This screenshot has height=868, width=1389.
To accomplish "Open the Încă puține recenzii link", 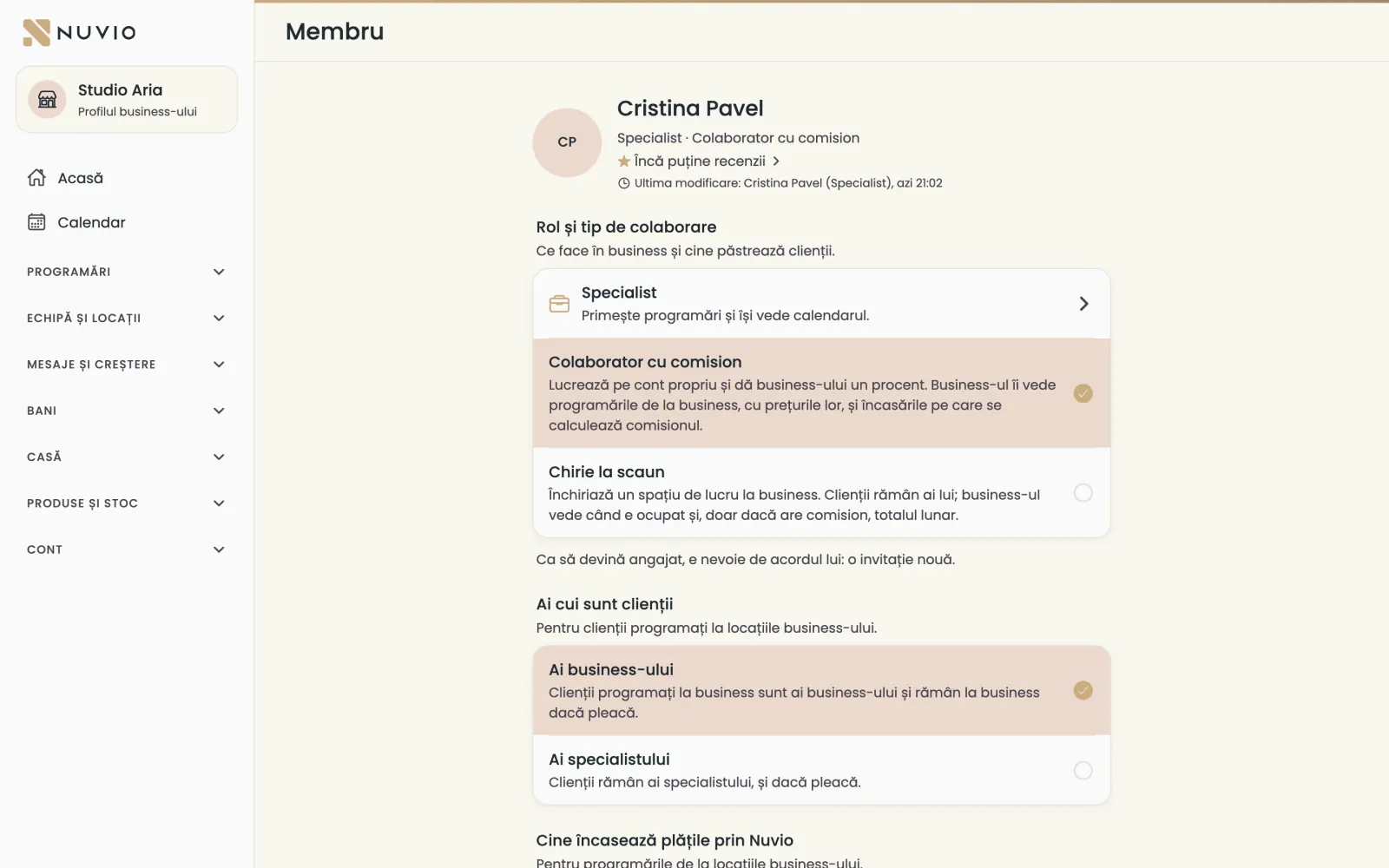I will click(x=700, y=161).
